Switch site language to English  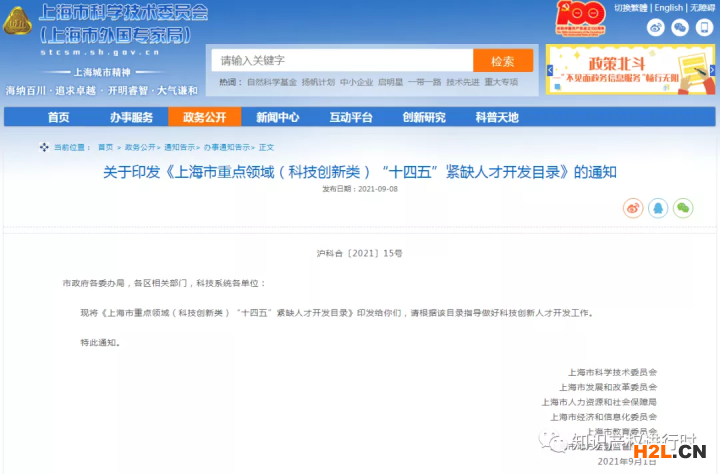click(x=670, y=8)
